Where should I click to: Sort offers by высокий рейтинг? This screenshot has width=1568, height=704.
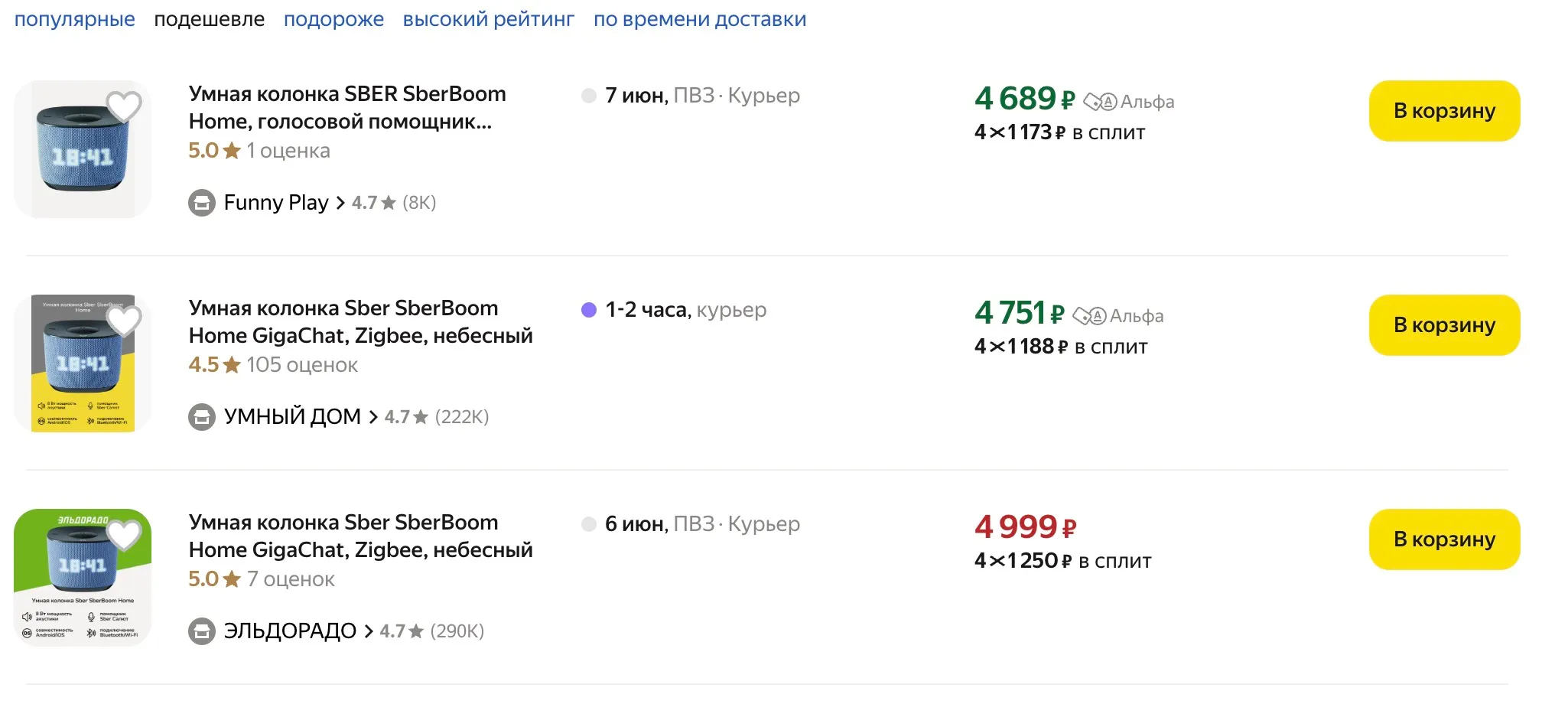click(x=488, y=19)
